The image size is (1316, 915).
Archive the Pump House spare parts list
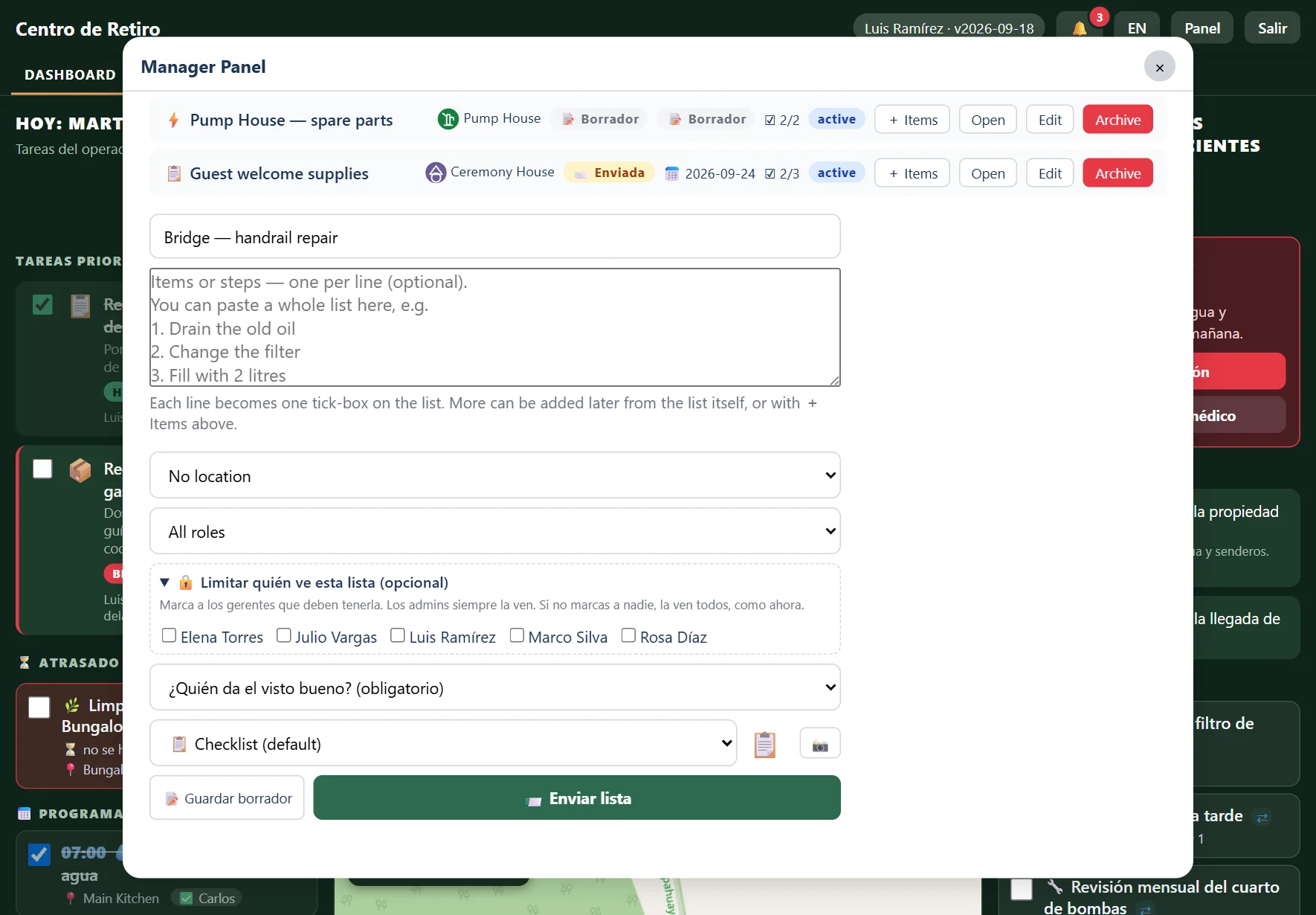click(x=1117, y=120)
